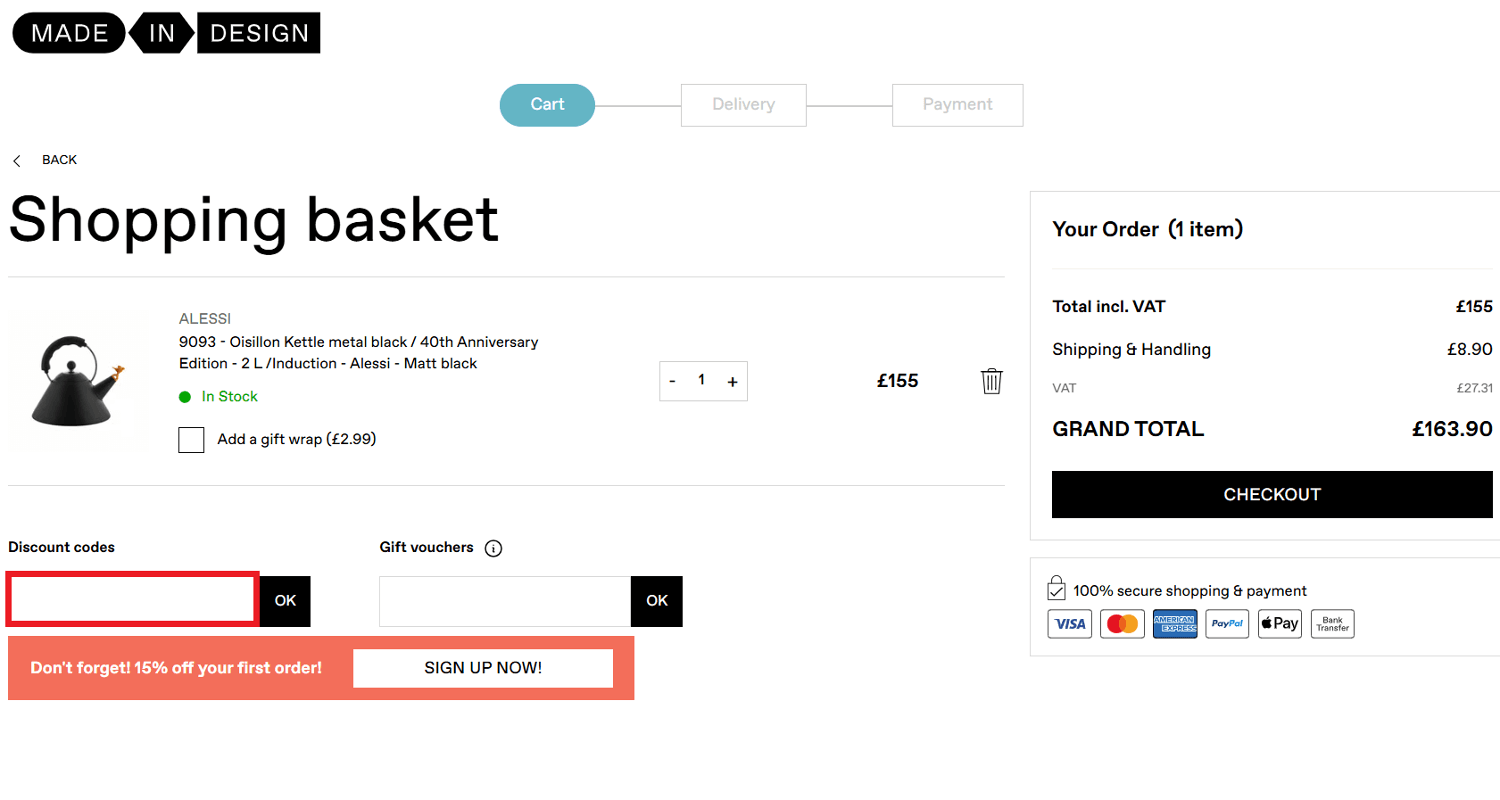Click the Bank Transfer icon
Image resolution: width=1500 pixels, height=800 pixels.
point(1332,624)
